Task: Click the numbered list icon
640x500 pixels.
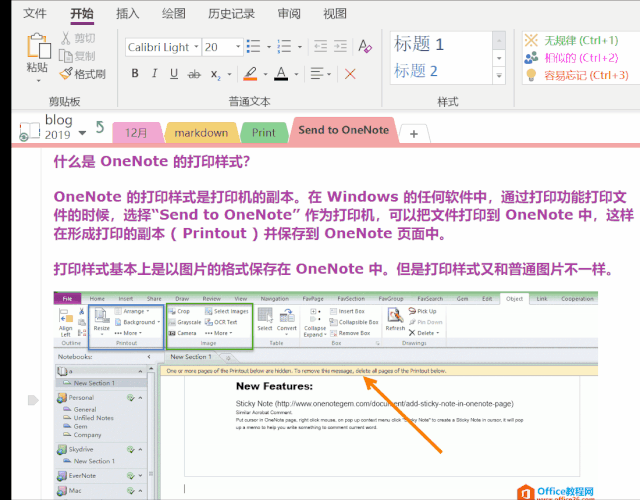Action: [284, 47]
